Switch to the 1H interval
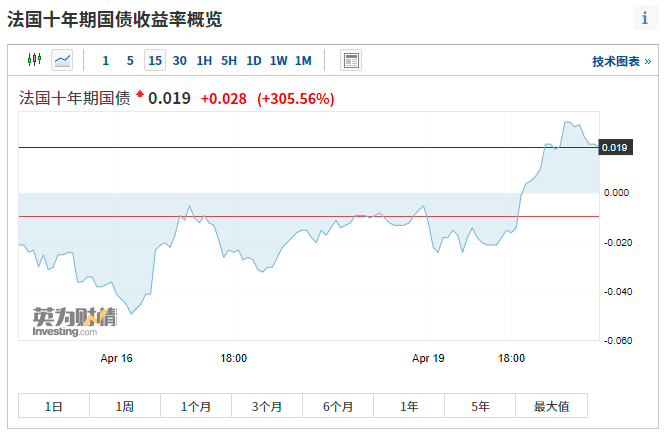 pyautogui.click(x=204, y=60)
